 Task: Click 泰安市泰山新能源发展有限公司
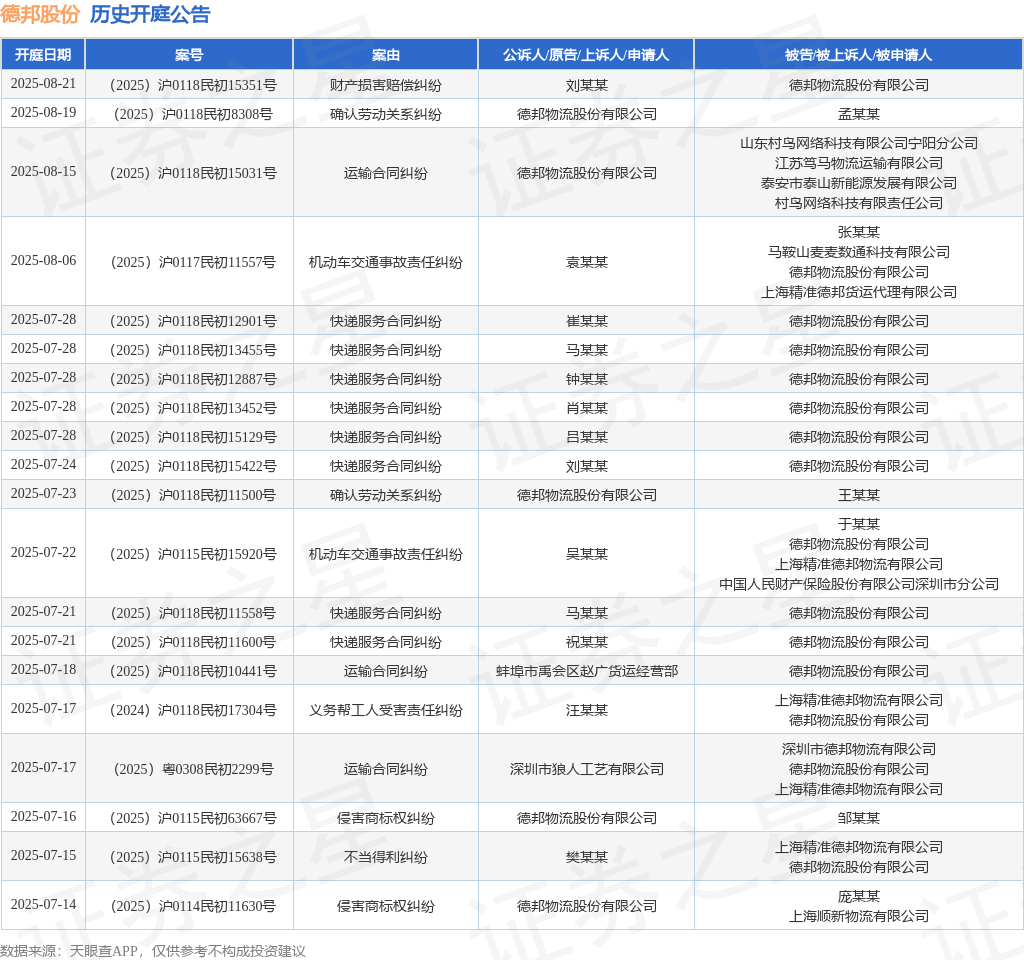coord(859,183)
